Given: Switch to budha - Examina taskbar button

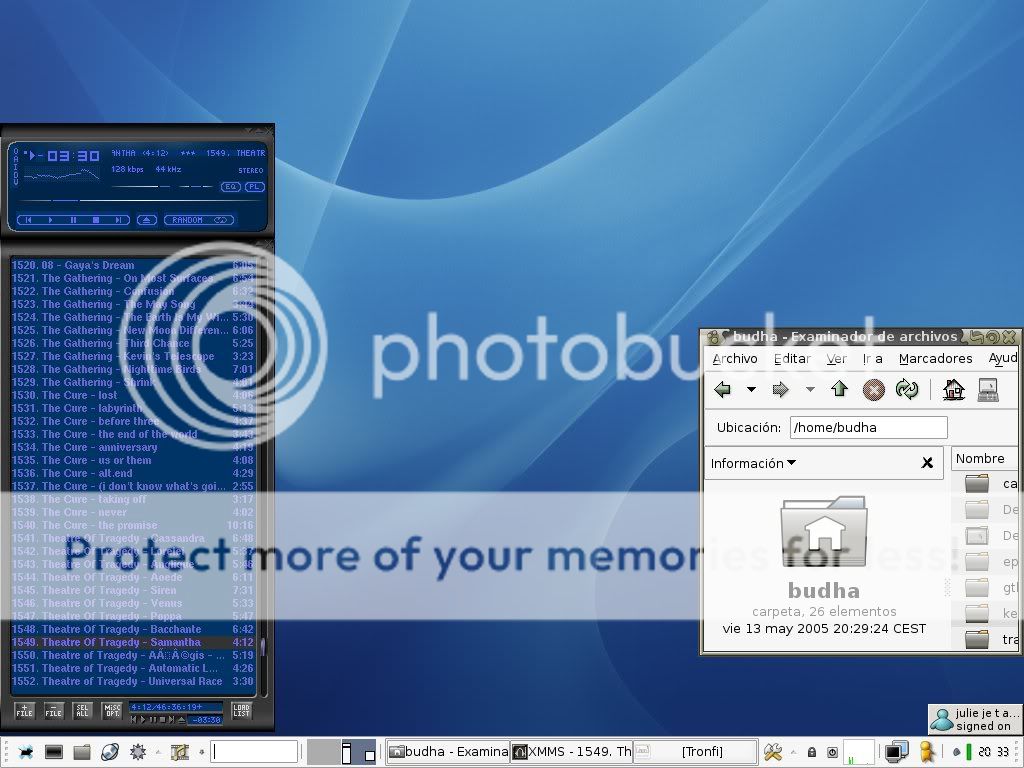Looking at the screenshot, I should click(448, 752).
